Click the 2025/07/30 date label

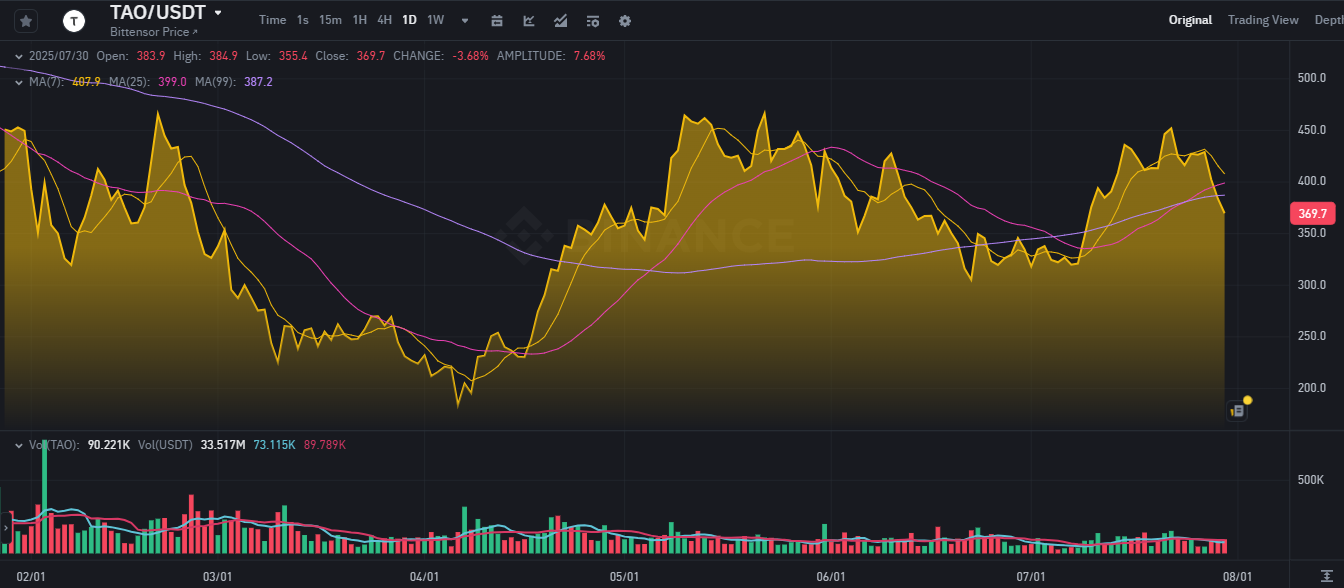(61, 56)
